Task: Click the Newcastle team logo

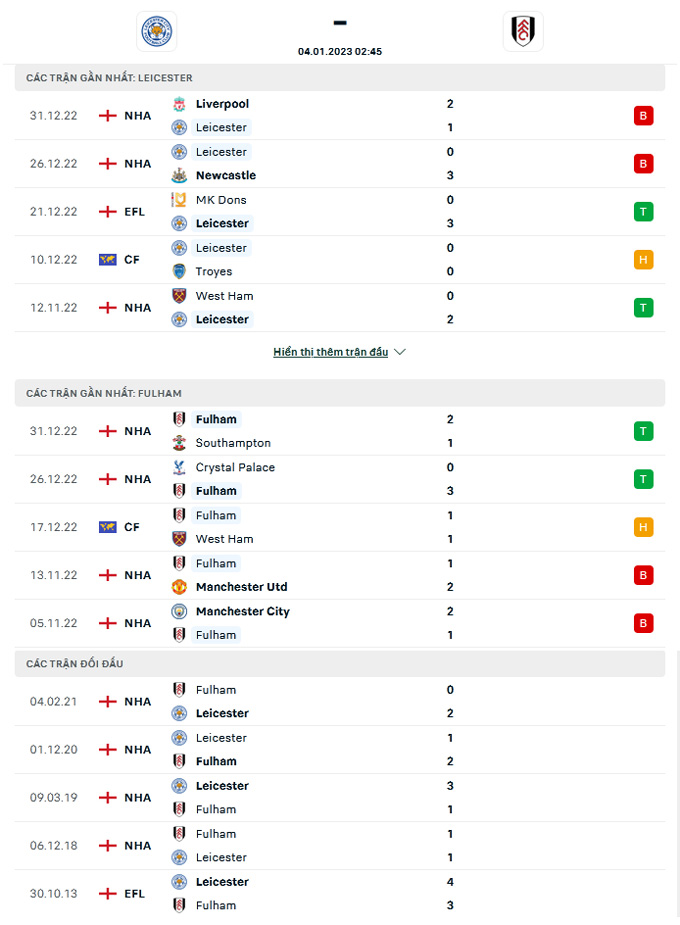Action: [x=179, y=175]
